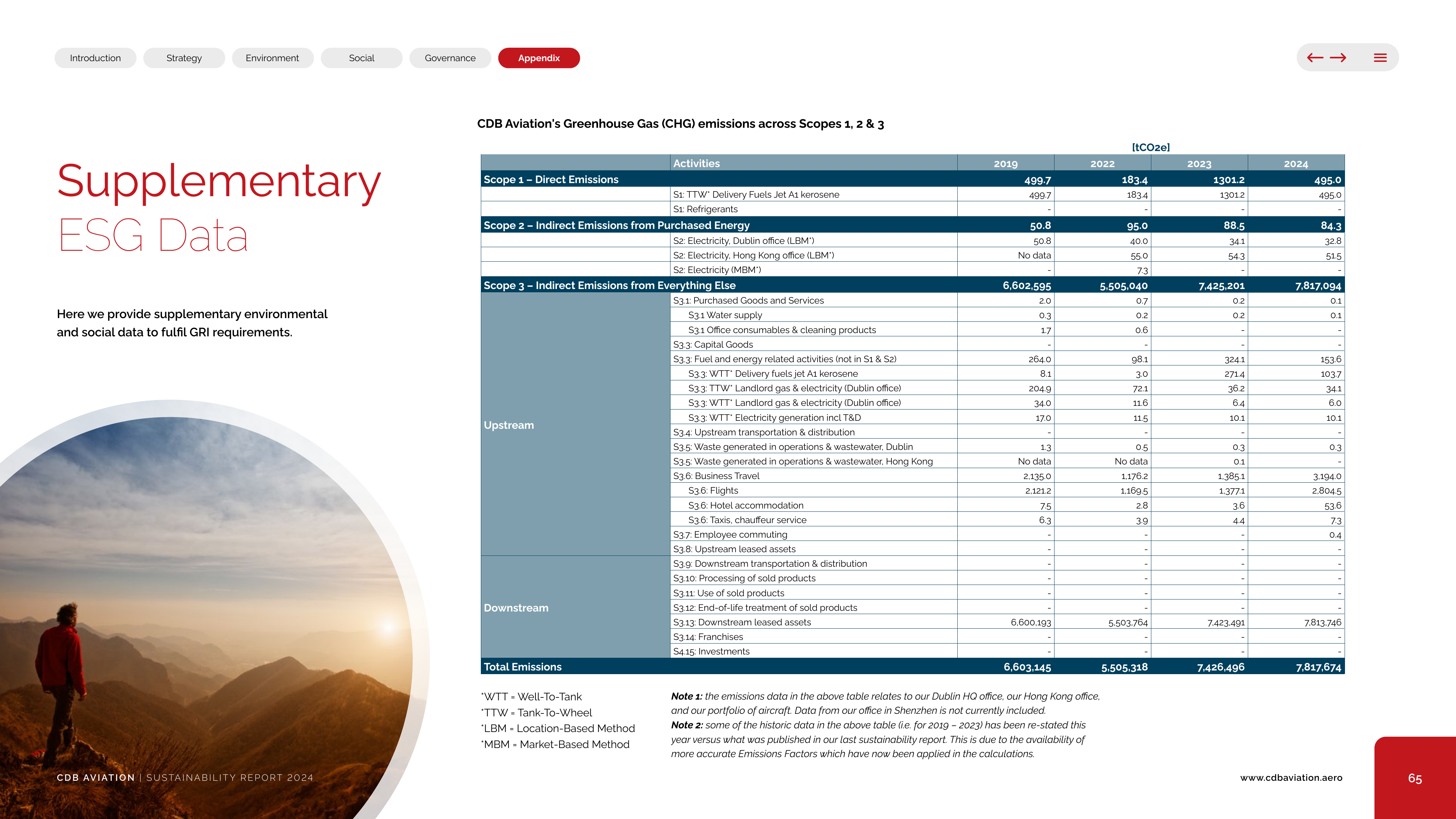Click 'S4.15: Investments' row label
The image size is (1456, 819).
(x=711, y=652)
